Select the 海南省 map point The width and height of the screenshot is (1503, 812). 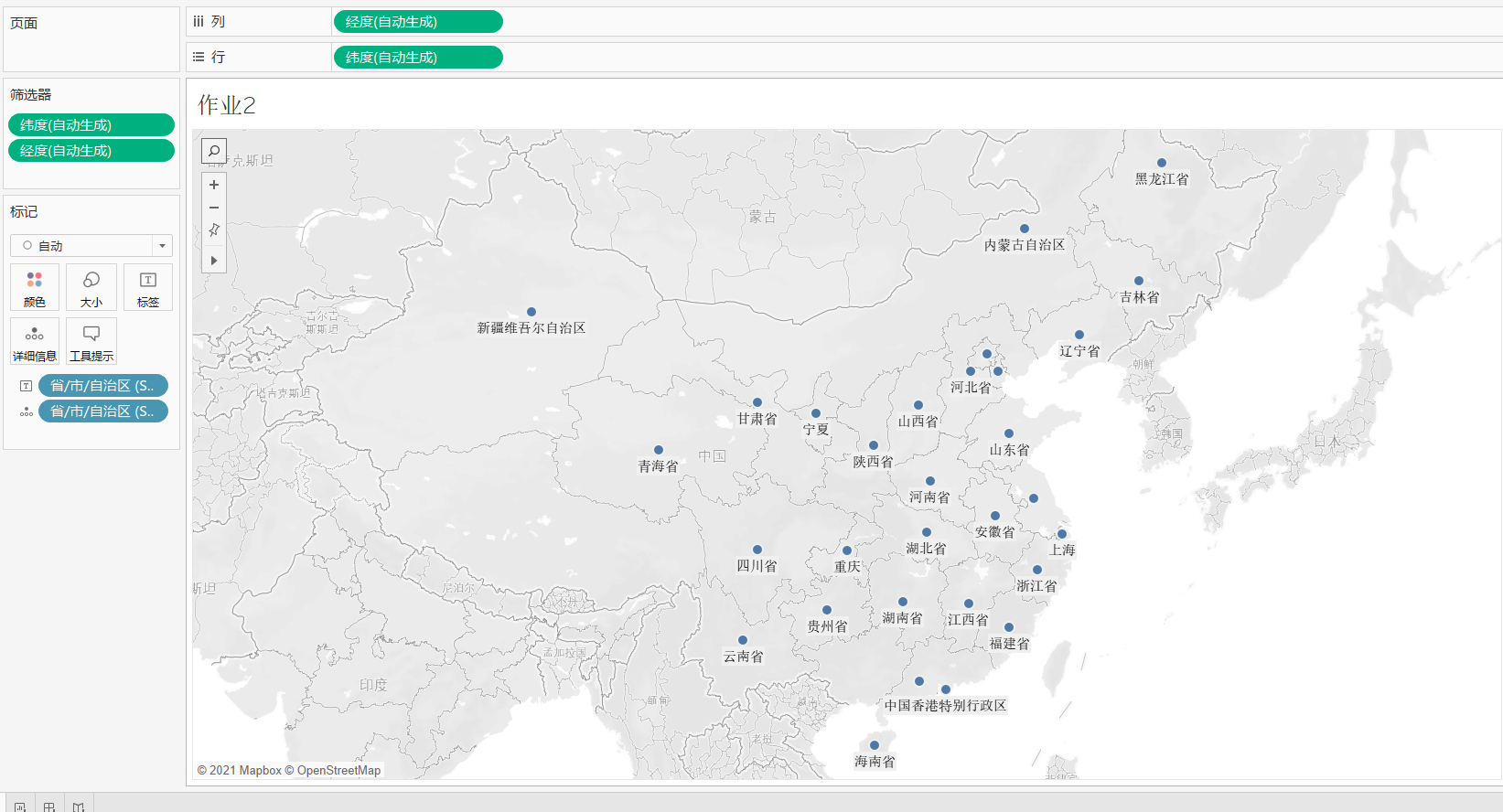[x=875, y=745]
